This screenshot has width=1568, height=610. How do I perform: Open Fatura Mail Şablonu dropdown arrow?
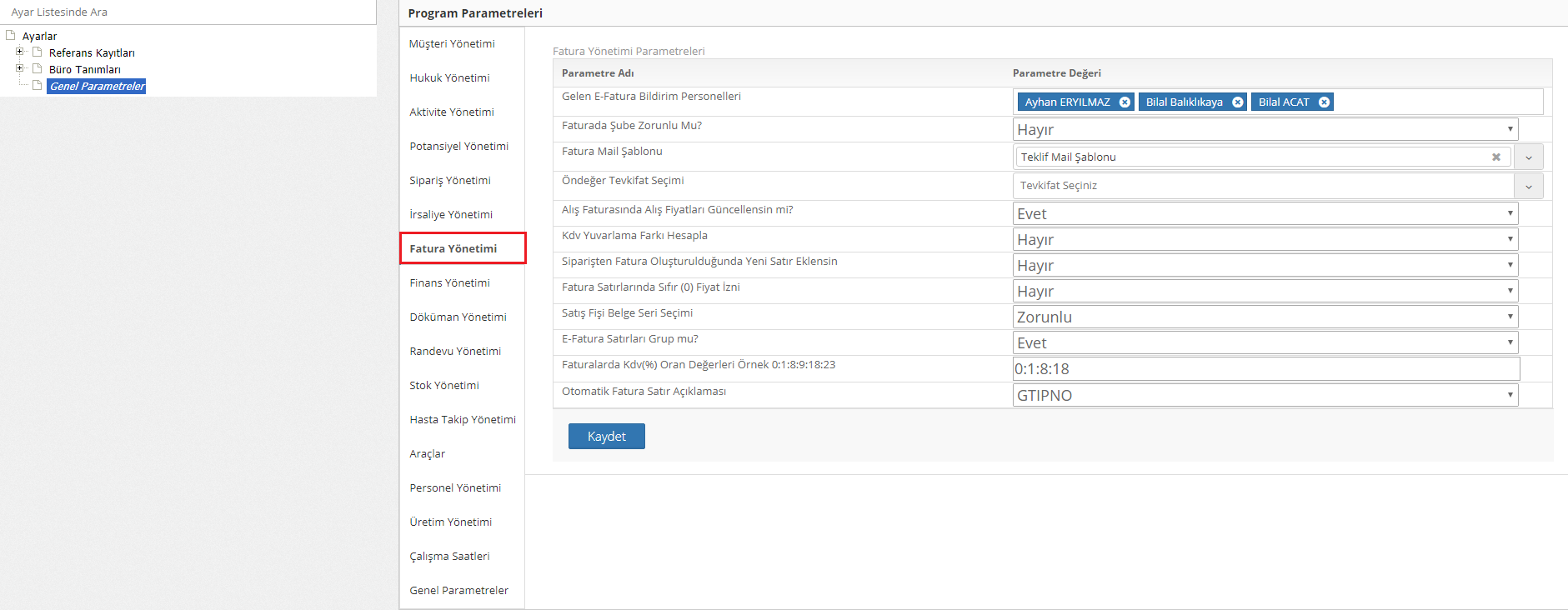[x=1529, y=157]
